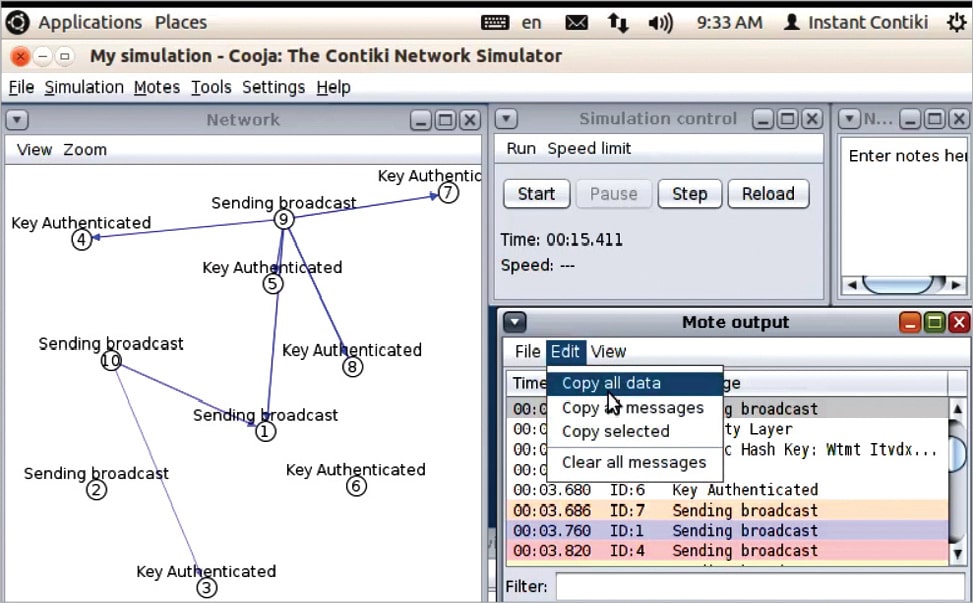Screen dimensions: 973x603
Task: Open the Network View menu
Action: [x=34, y=150]
